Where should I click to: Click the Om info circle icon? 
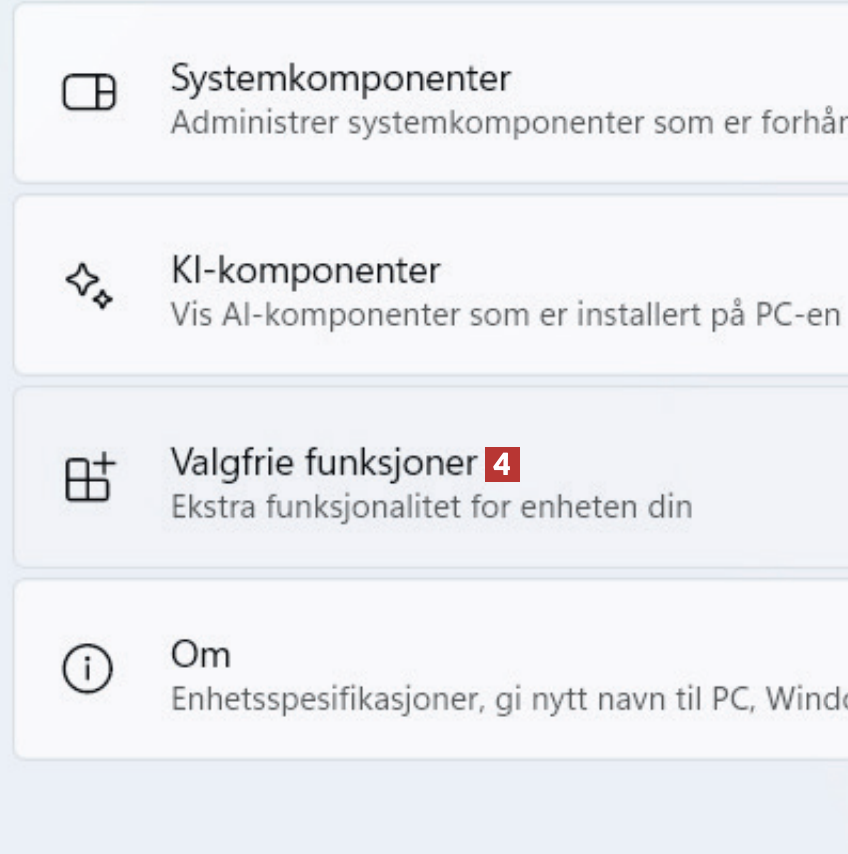click(x=88, y=669)
